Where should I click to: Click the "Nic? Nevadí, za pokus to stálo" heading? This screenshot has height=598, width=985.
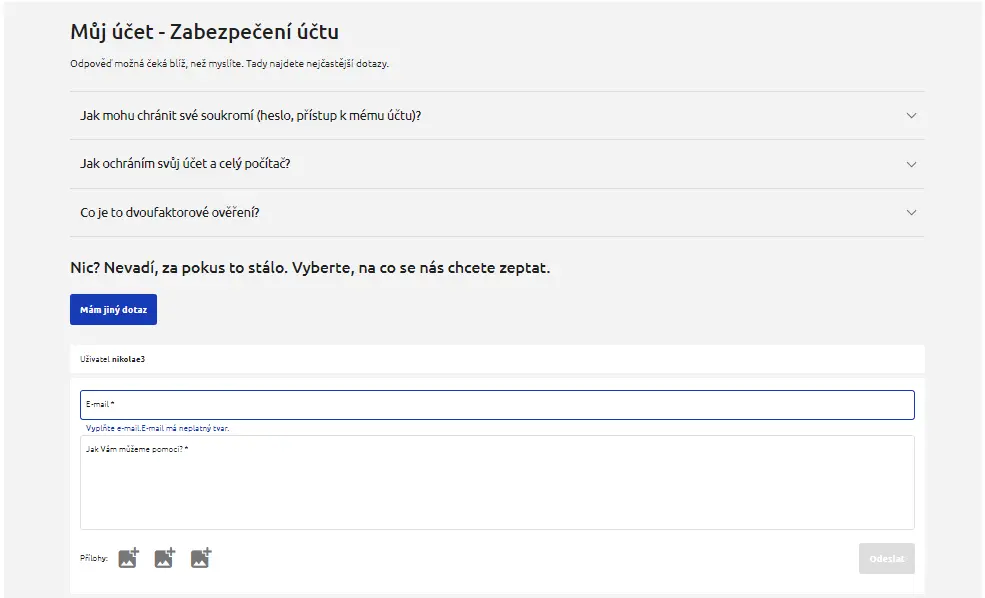pos(310,268)
